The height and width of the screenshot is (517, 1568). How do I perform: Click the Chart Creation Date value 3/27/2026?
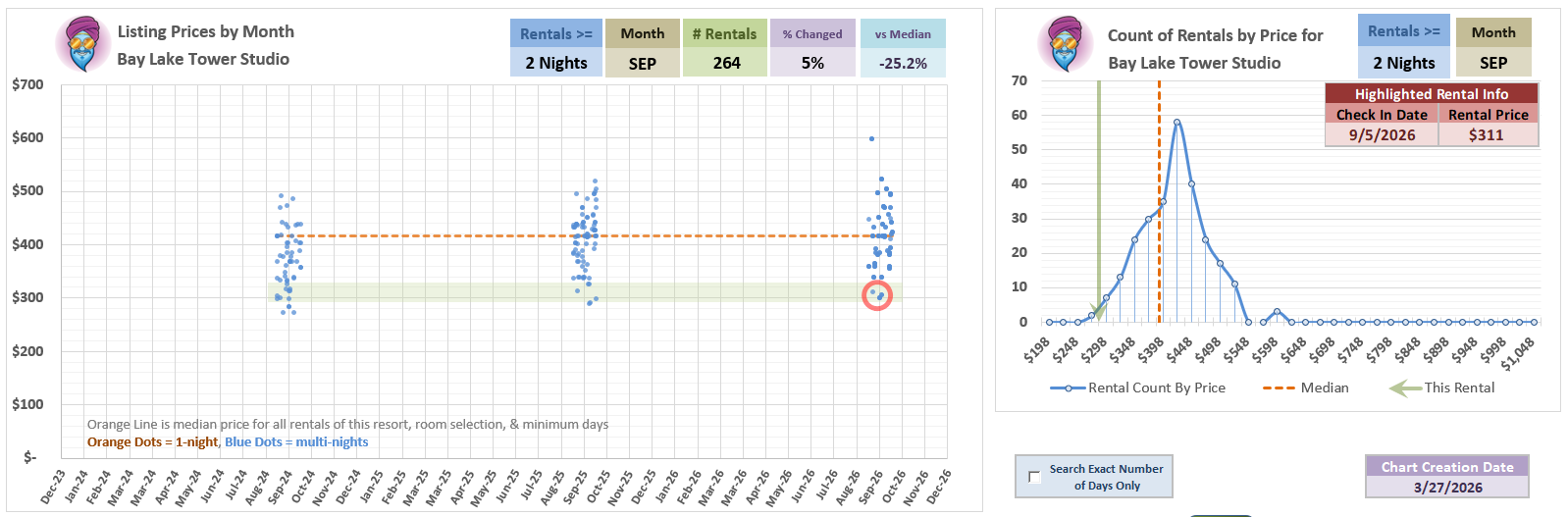coord(1447,487)
